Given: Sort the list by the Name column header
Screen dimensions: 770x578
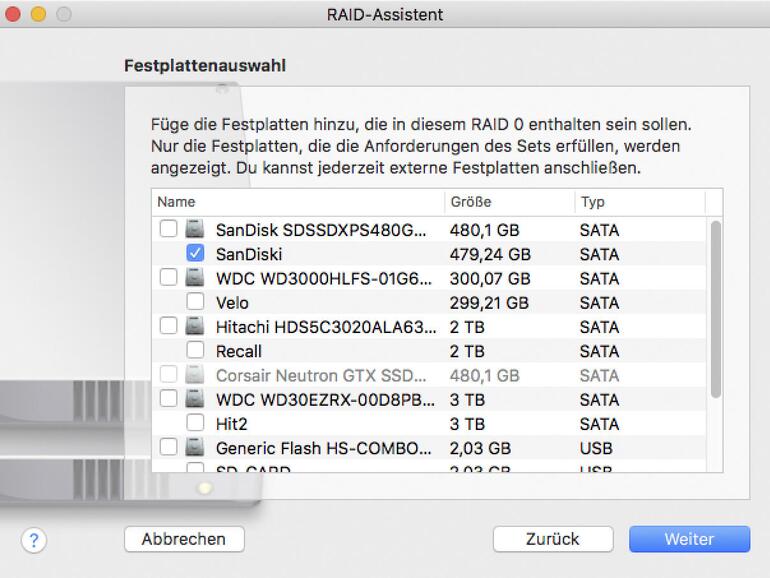Looking at the screenshot, I should 298,202.
